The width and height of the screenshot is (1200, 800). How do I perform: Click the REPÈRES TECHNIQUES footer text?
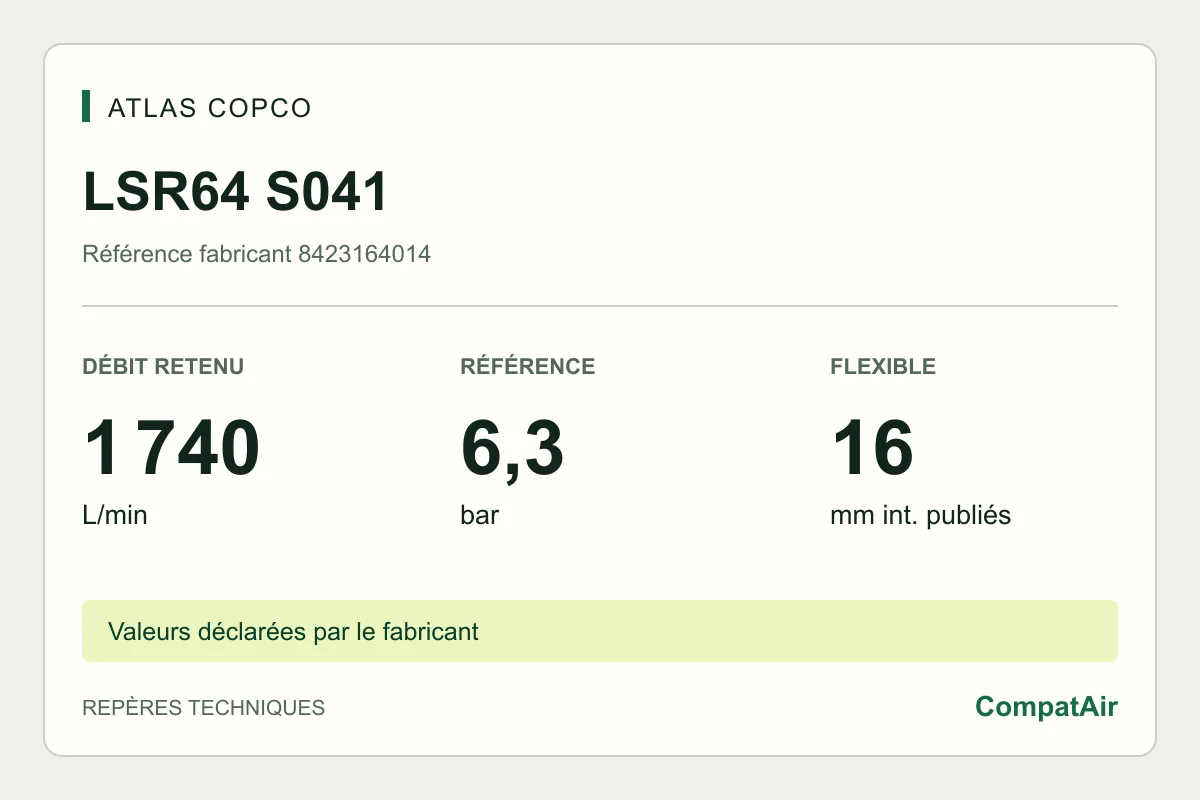(x=204, y=708)
